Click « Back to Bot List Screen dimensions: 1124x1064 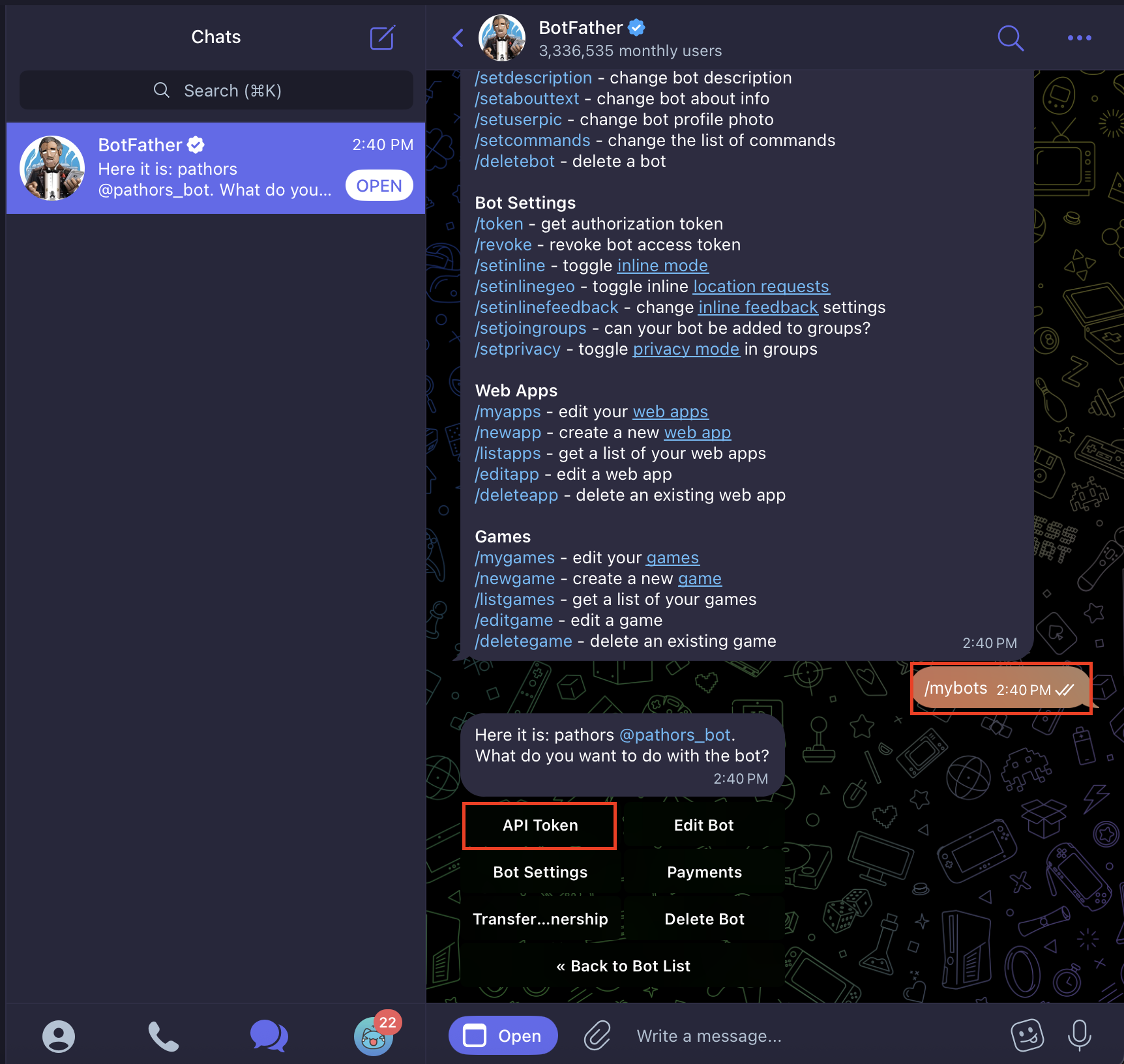tap(624, 966)
